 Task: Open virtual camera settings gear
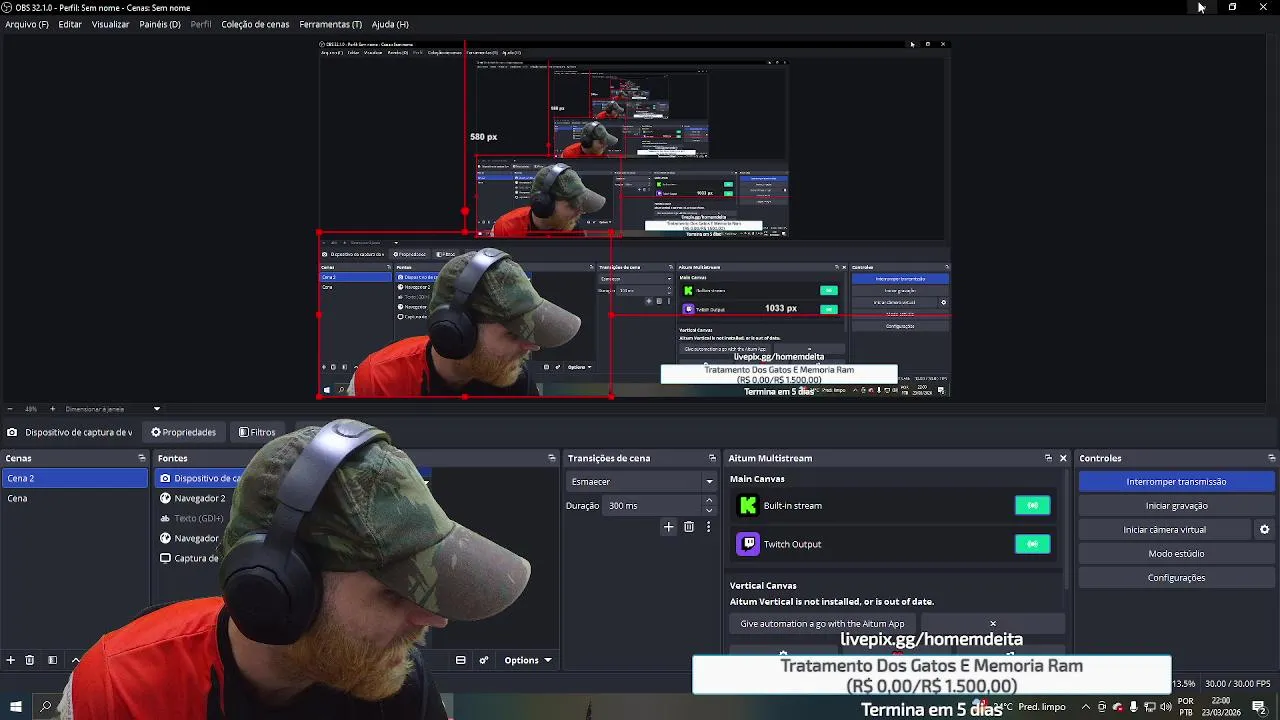point(1264,530)
